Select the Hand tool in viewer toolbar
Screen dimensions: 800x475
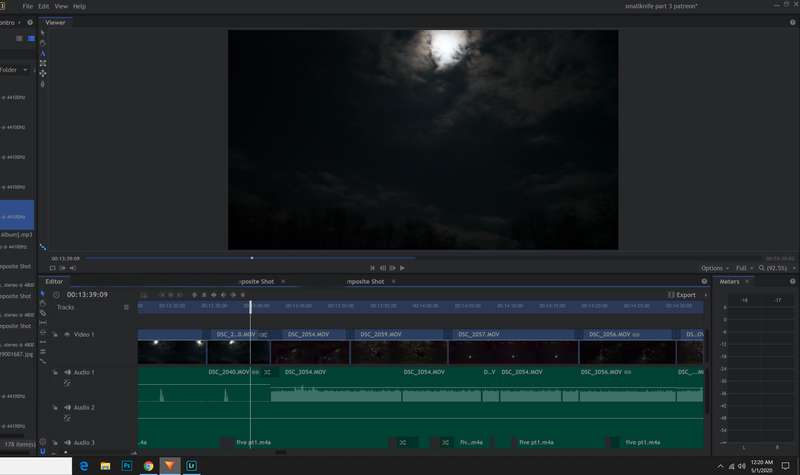[43, 43]
